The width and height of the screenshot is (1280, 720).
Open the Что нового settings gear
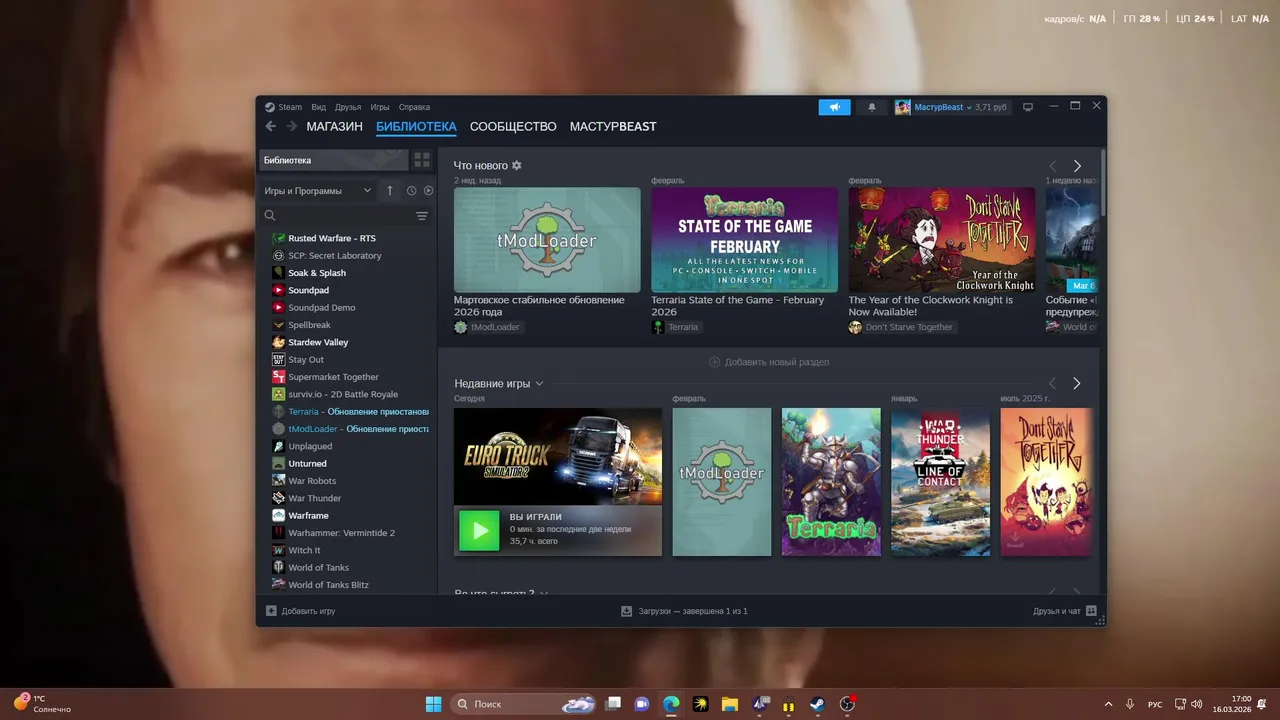coord(517,165)
